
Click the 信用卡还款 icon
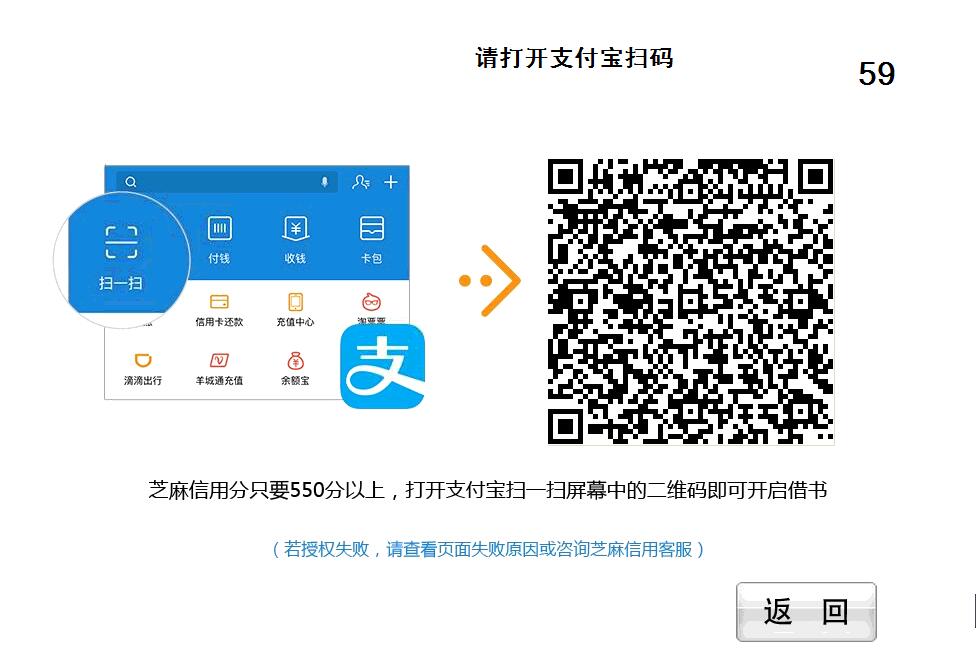(x=219, y=302)
